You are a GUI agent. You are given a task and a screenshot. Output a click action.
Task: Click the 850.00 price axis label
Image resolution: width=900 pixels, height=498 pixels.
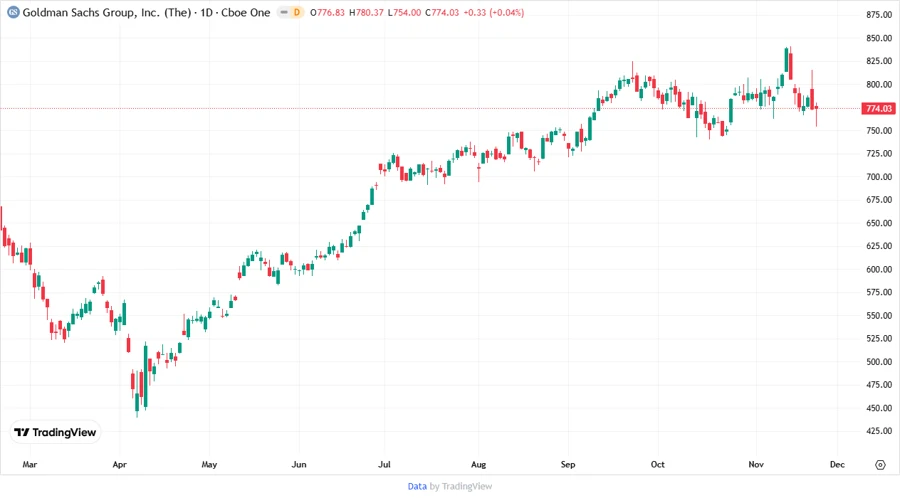pos(879,38)
